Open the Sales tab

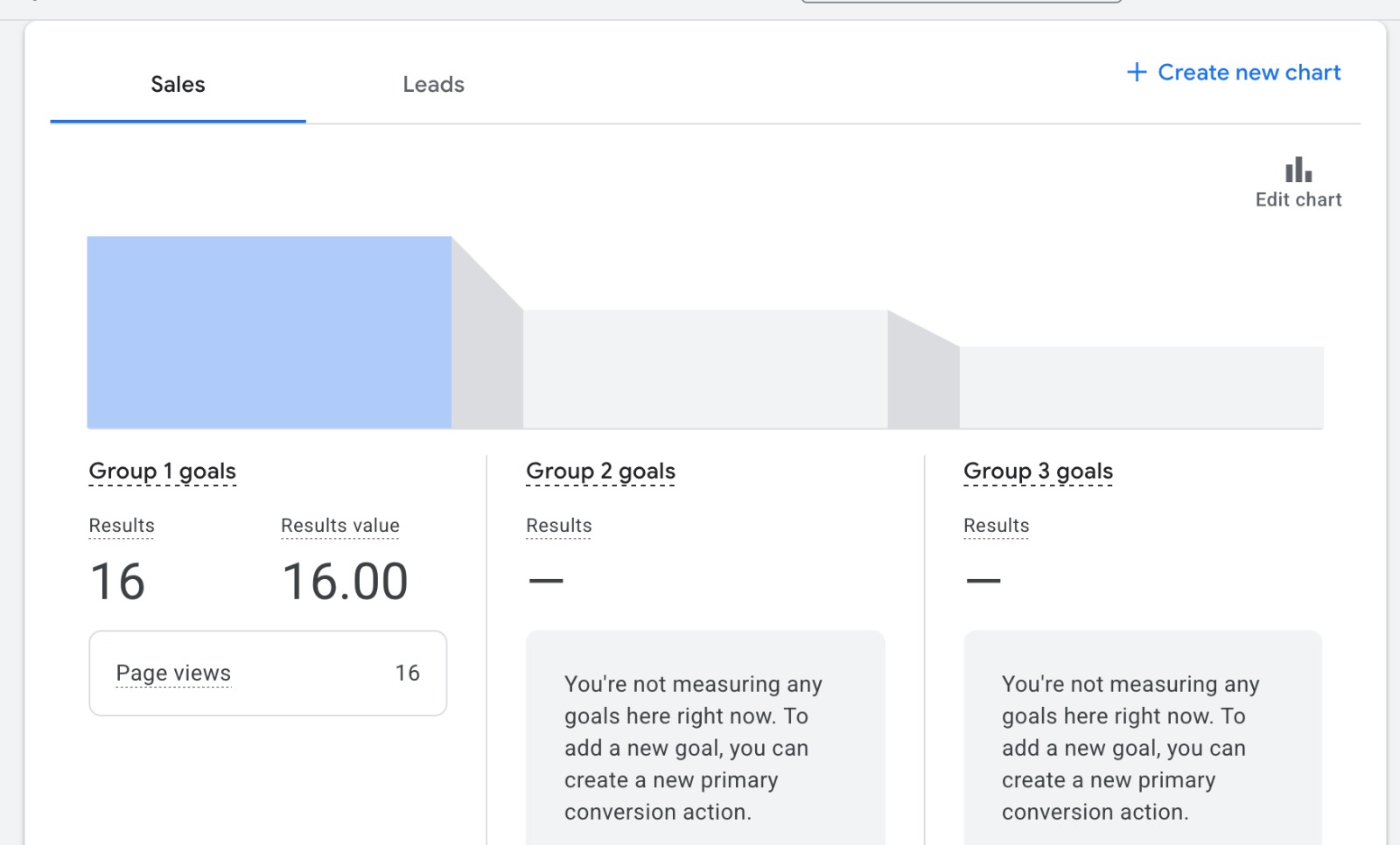178,85
